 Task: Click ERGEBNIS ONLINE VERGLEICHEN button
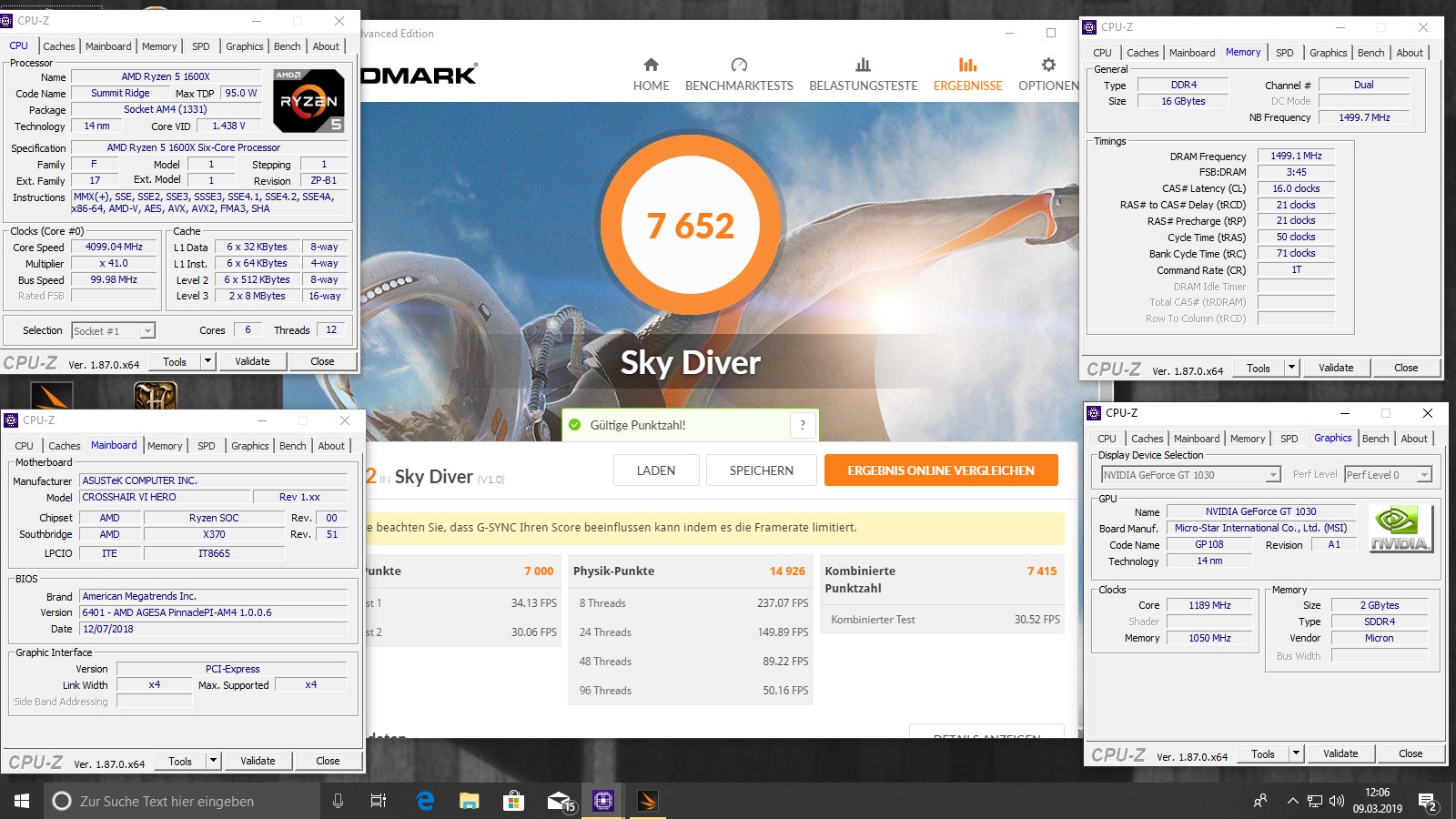click(941, 470)
